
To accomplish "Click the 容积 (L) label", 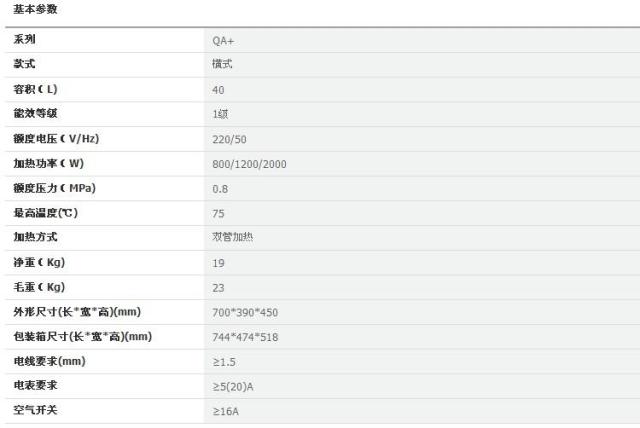I will [x=35, y=89].
